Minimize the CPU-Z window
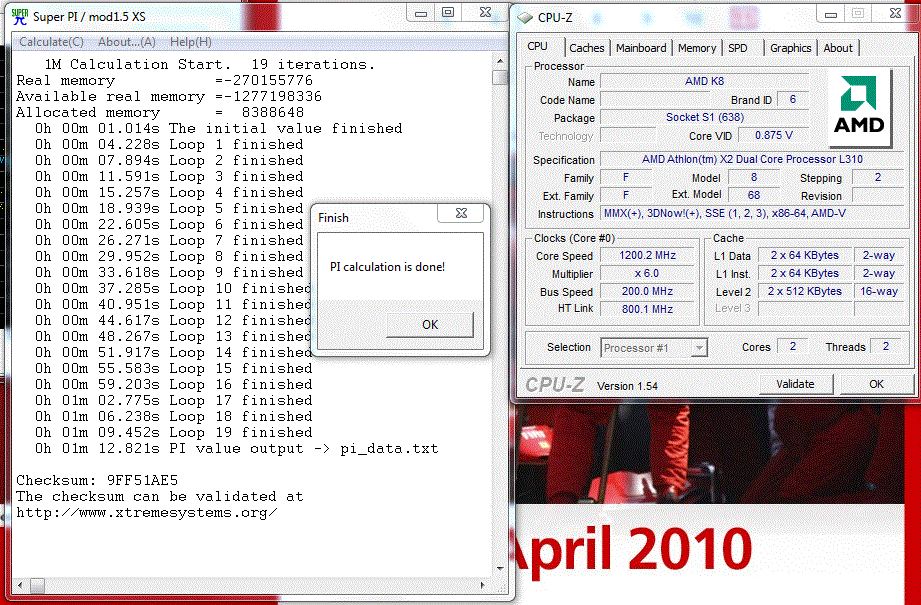The width and height of the screenshot is (921, 605). click(x=831, y=15)
